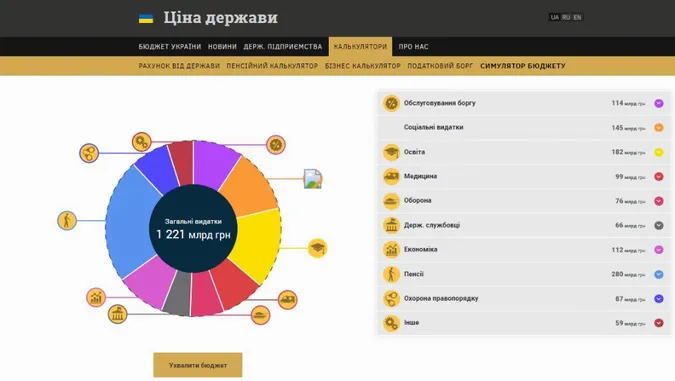This screenshot has width=675, height=381.
Task: Click the economy chart icon beside the pie chart
Action: click(x=96, y=297)
